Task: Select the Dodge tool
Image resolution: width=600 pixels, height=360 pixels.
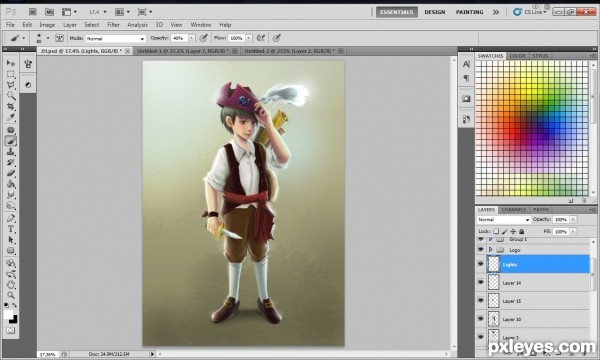Action: coord(11,206)
